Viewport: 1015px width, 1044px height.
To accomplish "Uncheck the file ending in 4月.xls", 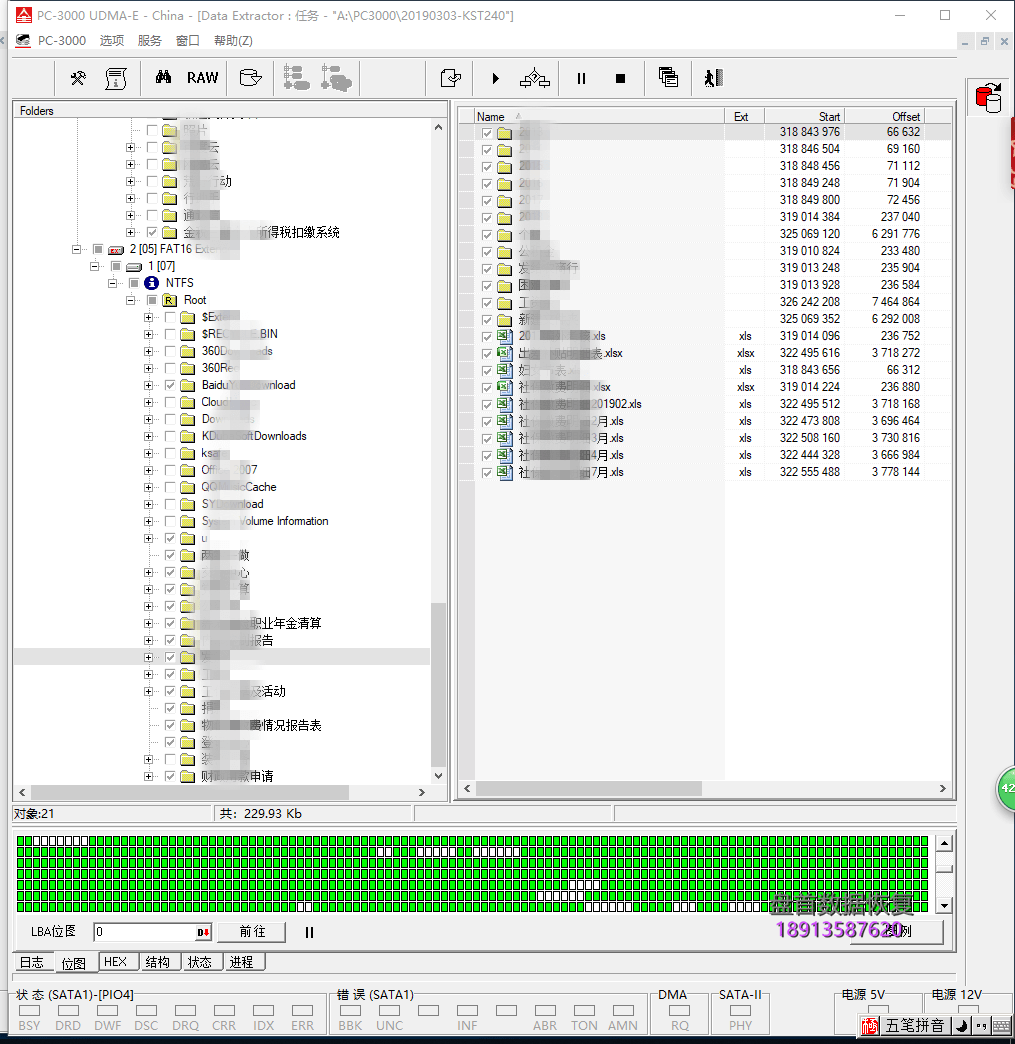I will (x=487, y=455).
